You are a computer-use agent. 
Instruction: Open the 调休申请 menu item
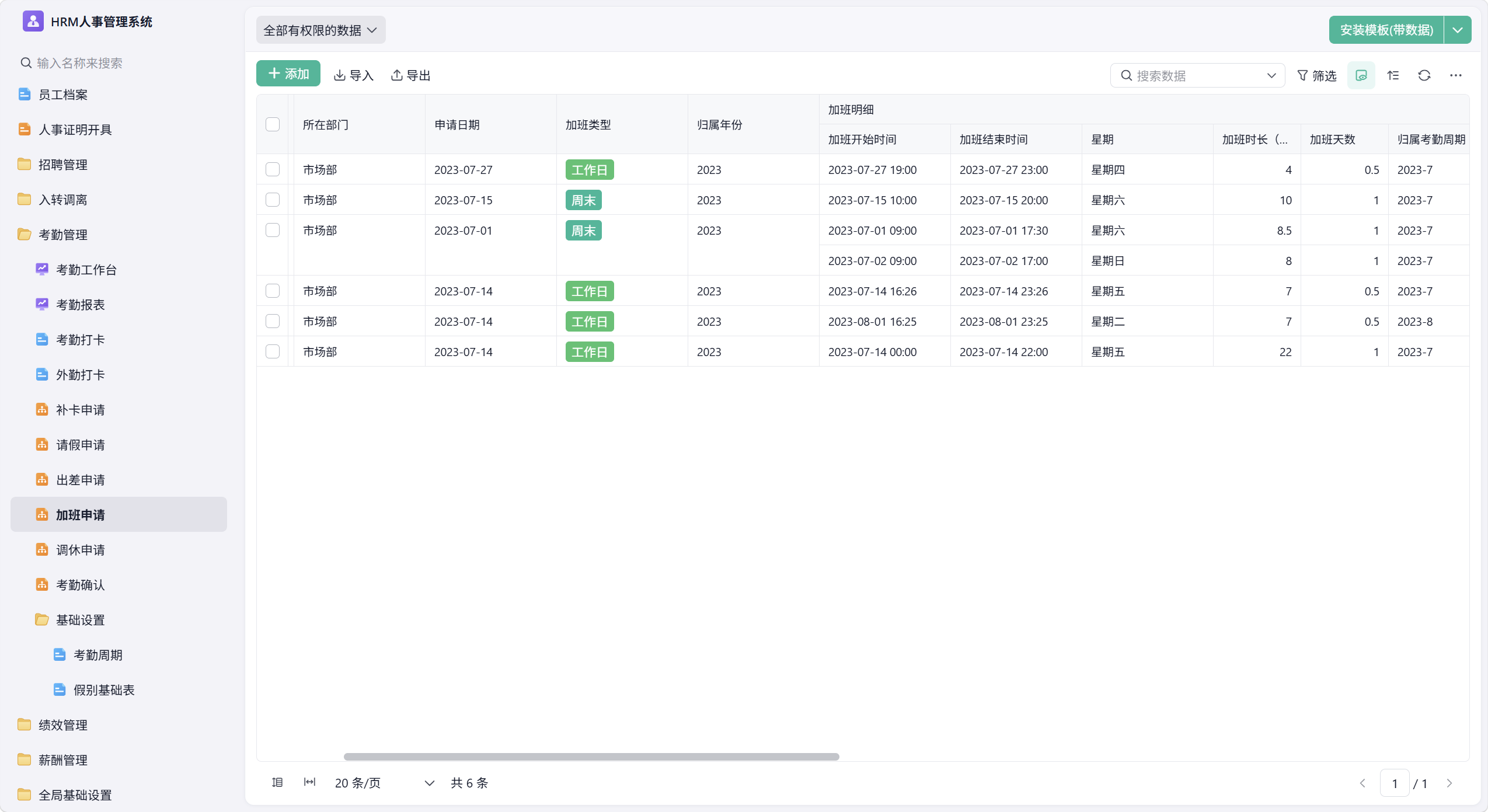point(119,550)
